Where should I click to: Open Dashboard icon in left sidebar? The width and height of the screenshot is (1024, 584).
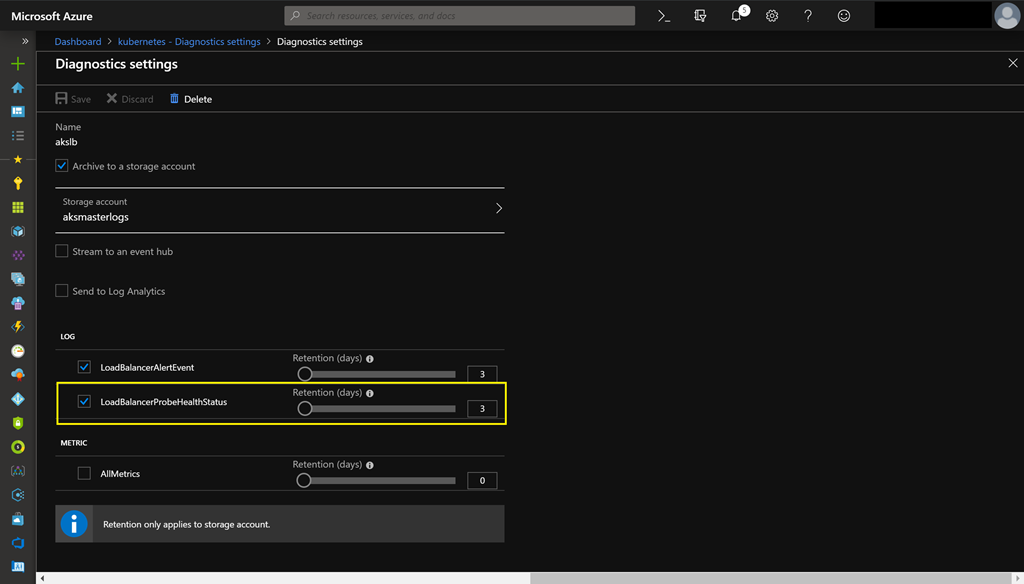pyautogui.click(x=17, y=112)
